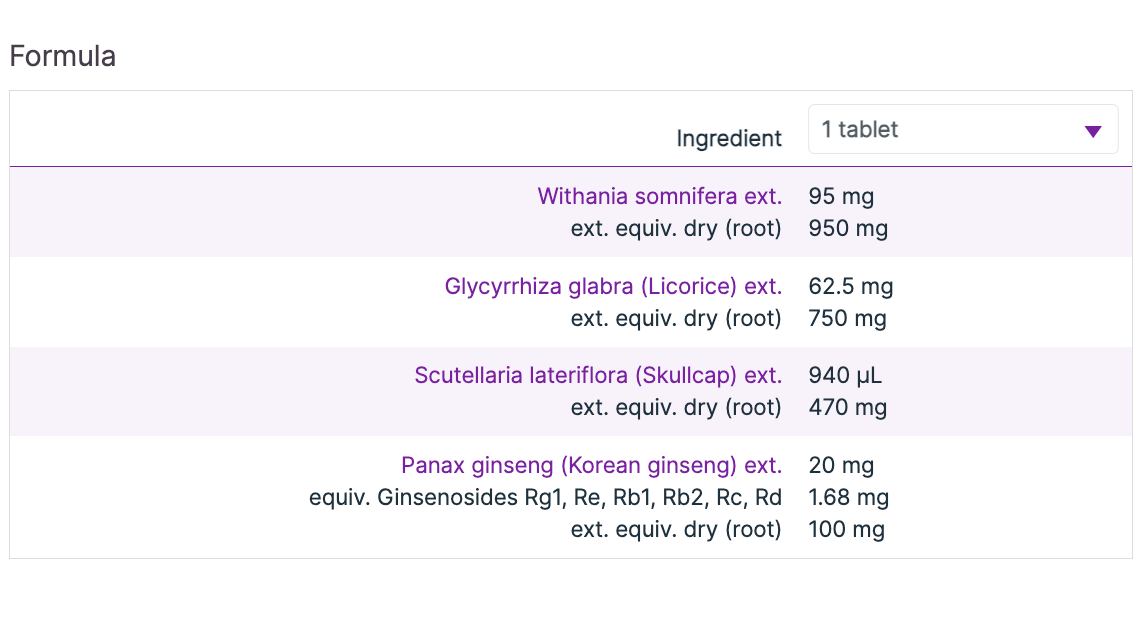Click the 1.68 mg Ginsenosides value

coord(849,497)
